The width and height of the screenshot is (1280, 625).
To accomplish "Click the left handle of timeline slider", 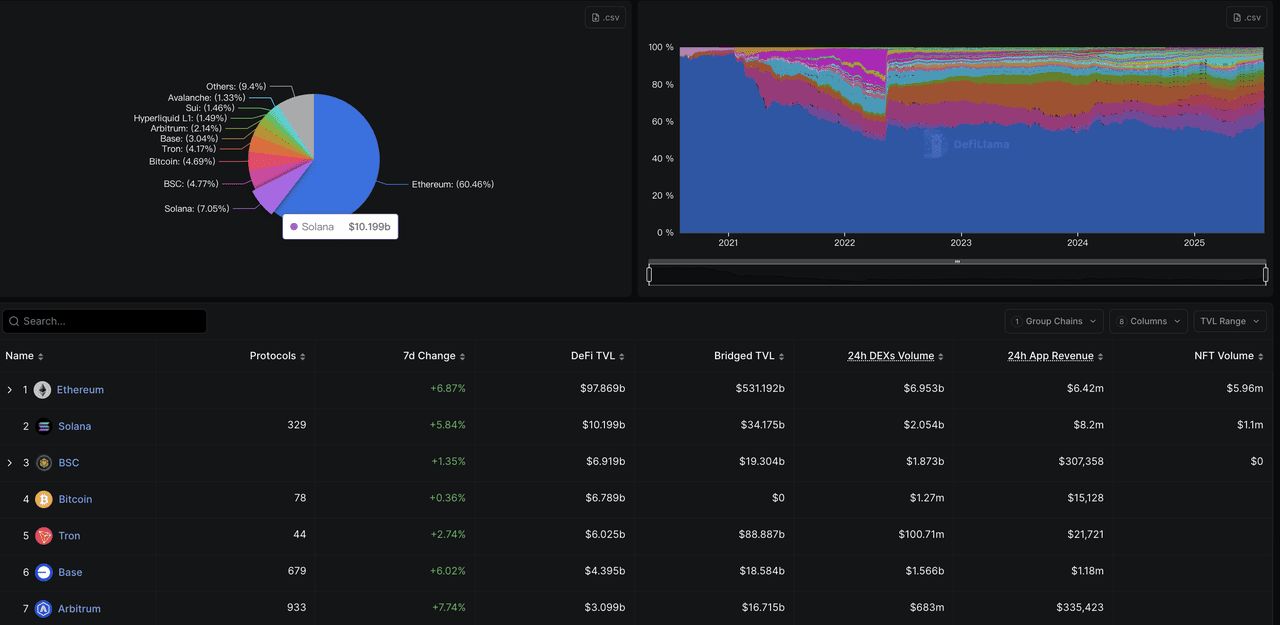I will [x=650, y=274].
